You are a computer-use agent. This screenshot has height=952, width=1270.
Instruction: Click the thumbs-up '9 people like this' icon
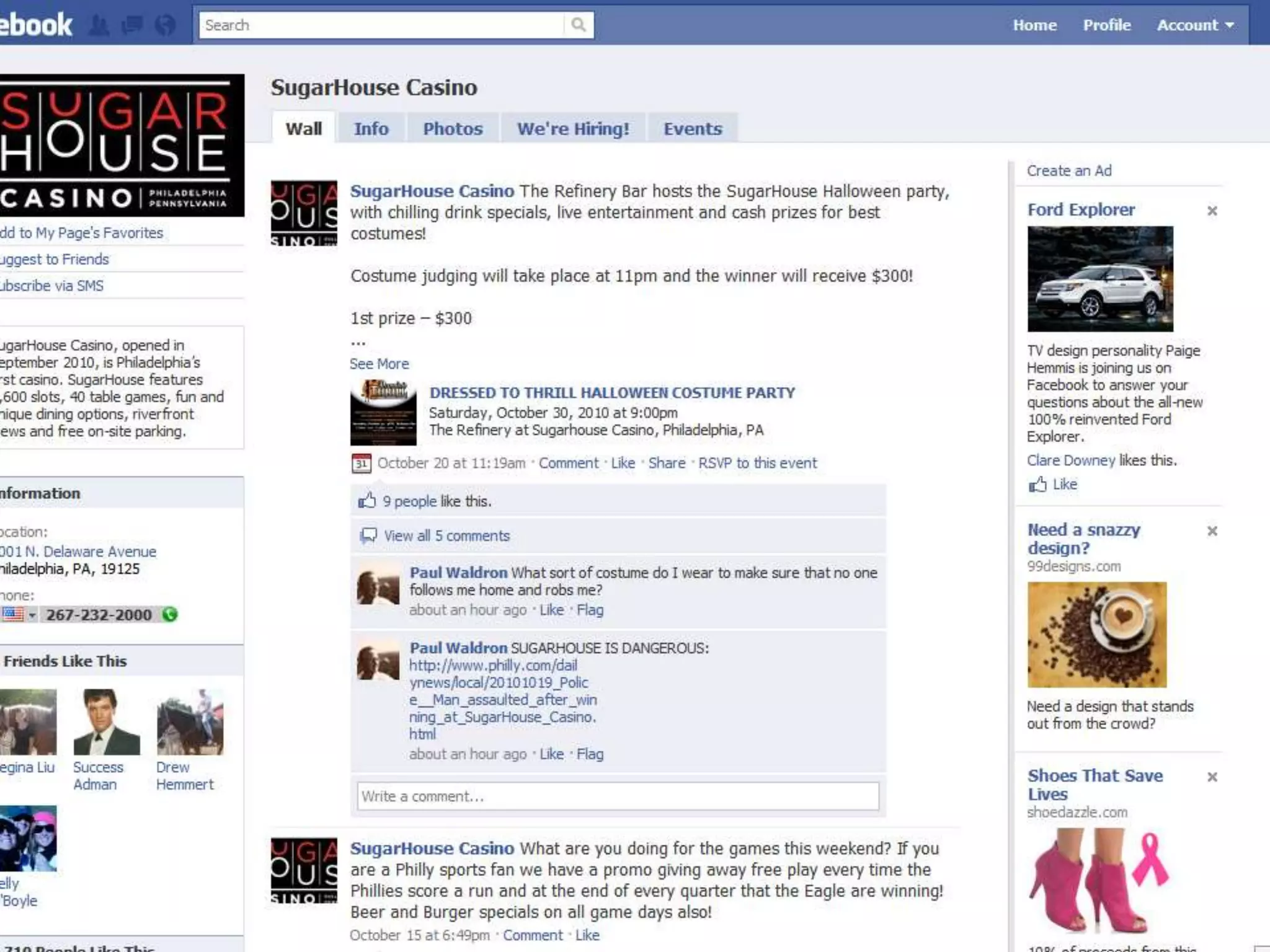tap(367, 501)
